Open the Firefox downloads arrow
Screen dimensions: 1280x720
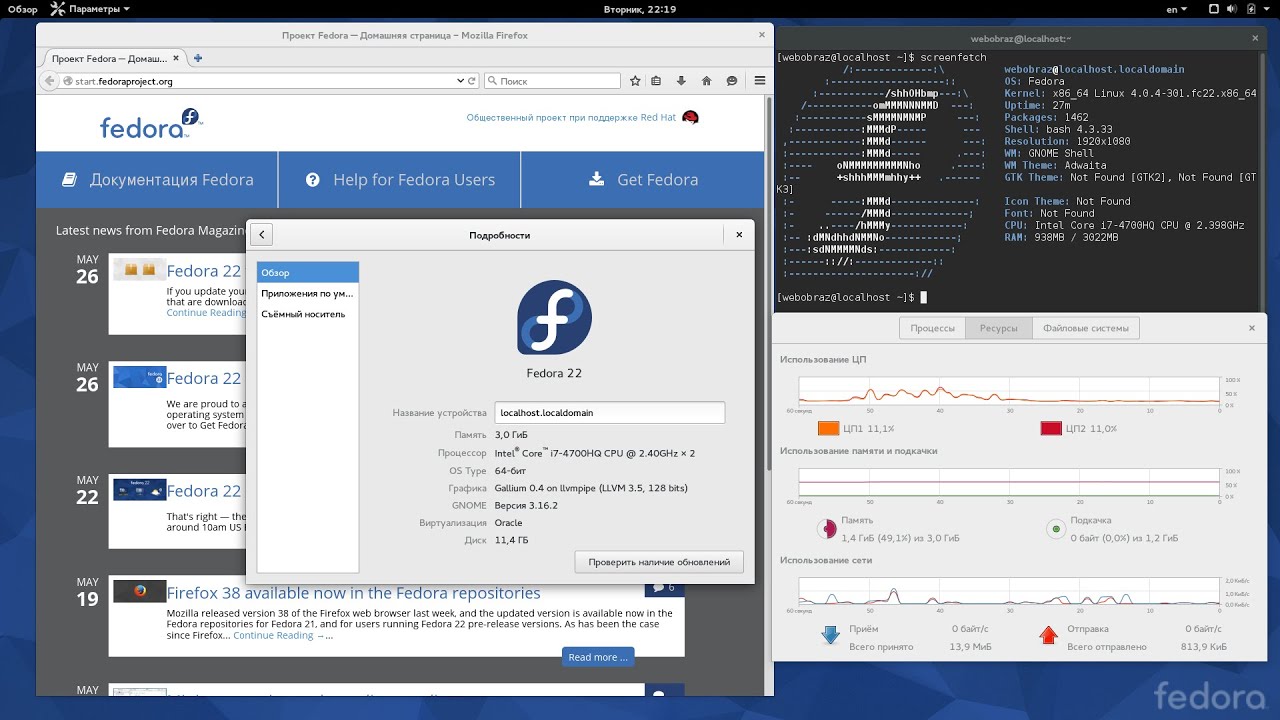pos(682,81)
